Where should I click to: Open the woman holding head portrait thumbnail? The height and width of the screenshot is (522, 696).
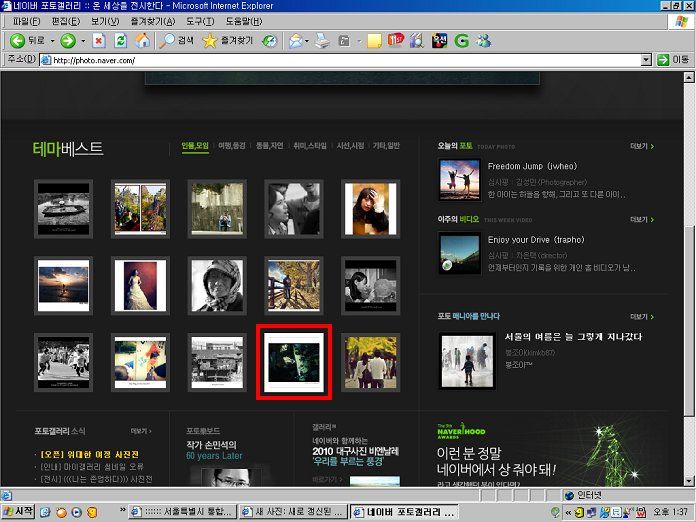pyautogui.click(x=371, y=209)
